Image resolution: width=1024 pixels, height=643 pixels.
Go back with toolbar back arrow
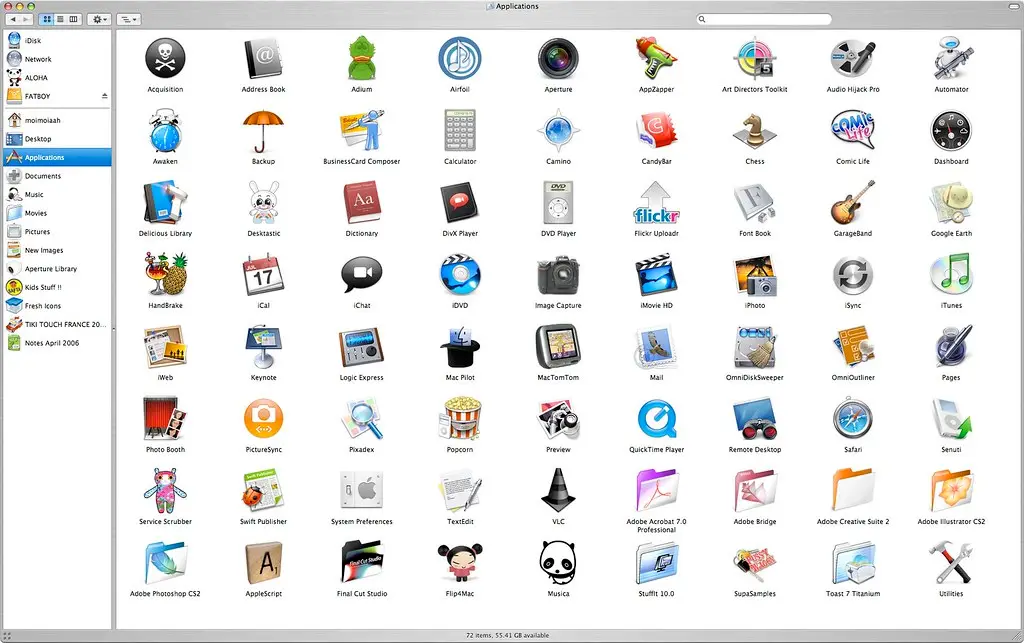tap(12, 20)
